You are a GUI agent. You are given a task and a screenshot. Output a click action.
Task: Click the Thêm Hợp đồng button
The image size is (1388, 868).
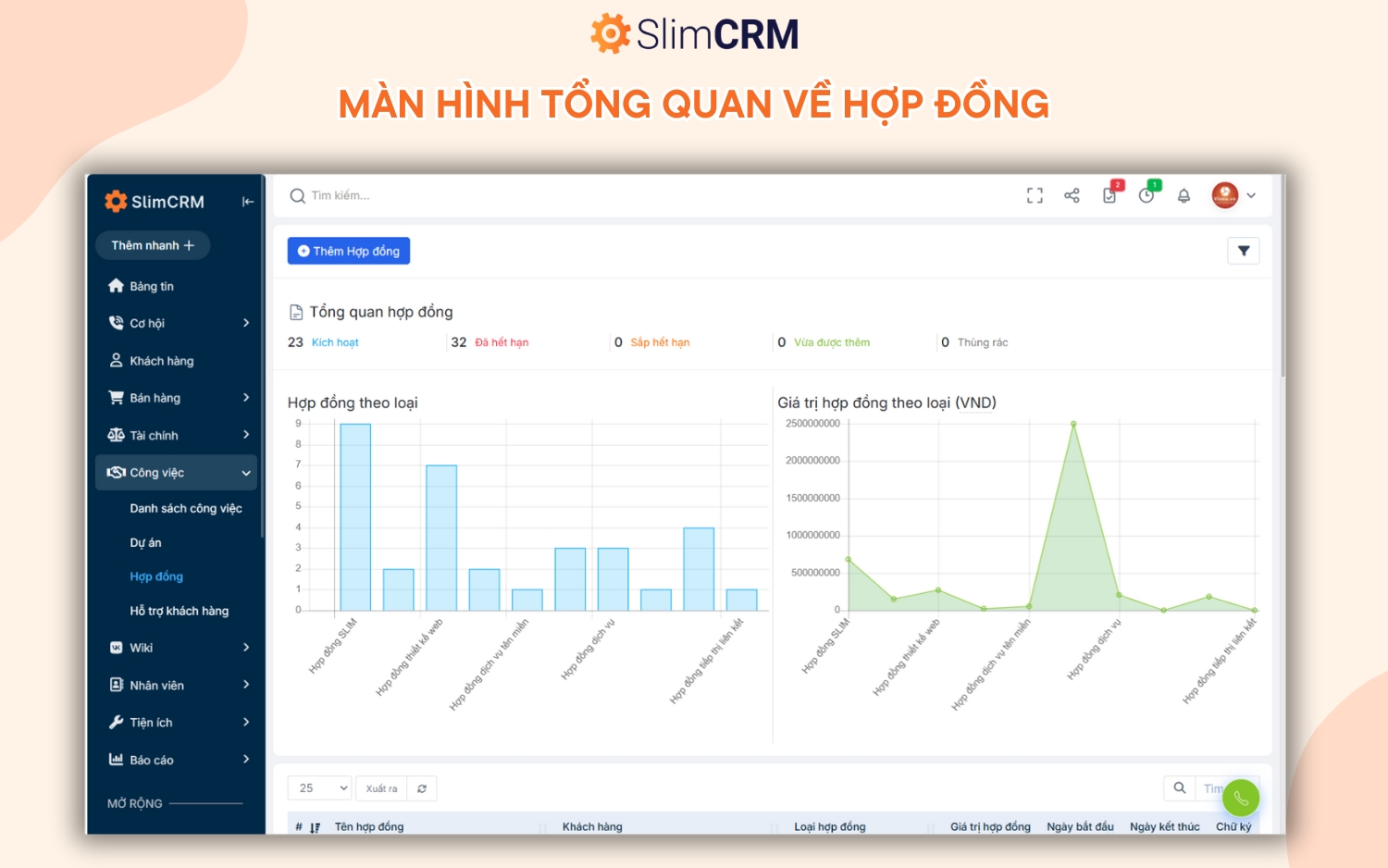click(349, 250)
